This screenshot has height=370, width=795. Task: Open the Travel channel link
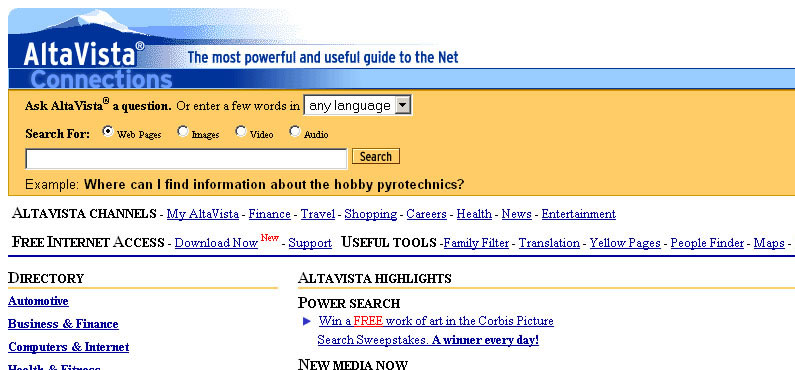(318, 214)
